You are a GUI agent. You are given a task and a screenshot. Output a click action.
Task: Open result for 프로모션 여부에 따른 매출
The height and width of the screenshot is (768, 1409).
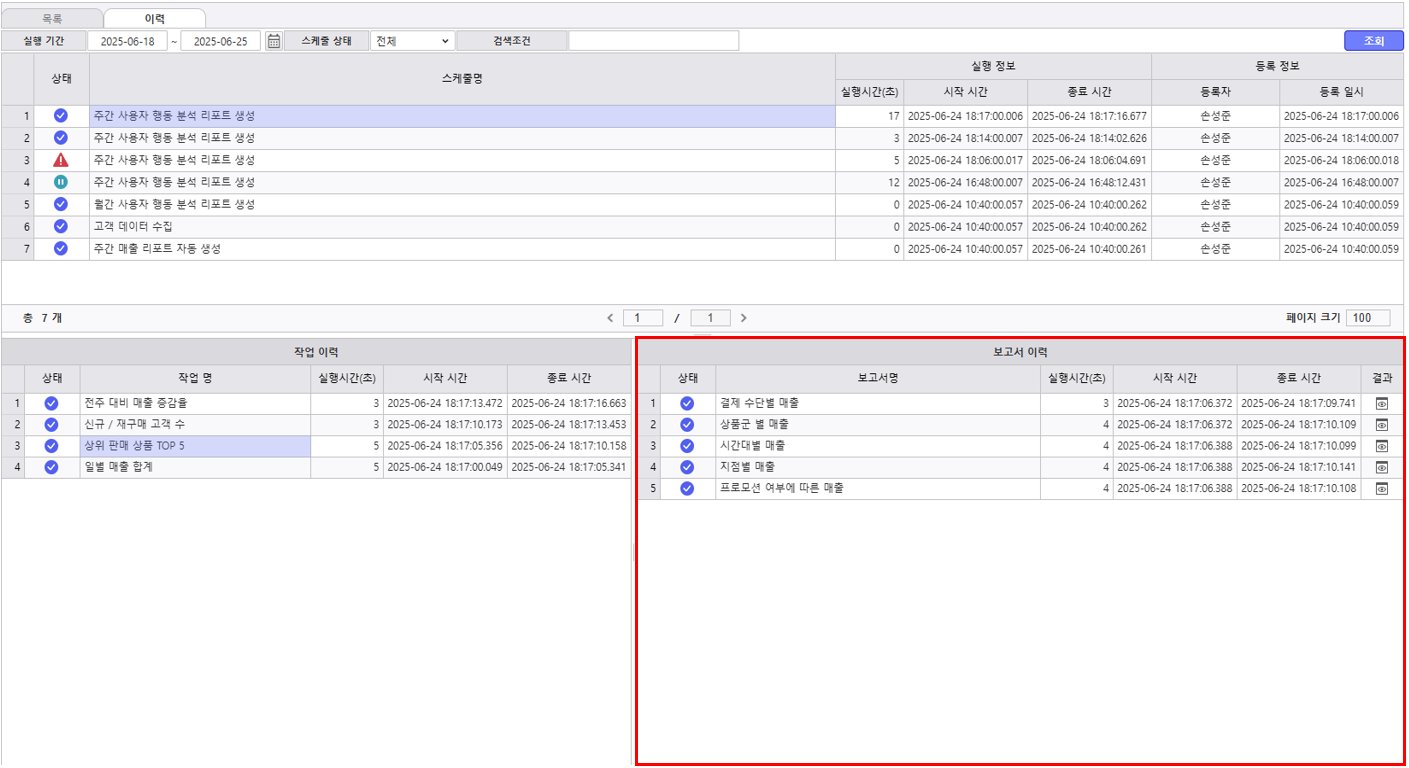click(1382, 489)
